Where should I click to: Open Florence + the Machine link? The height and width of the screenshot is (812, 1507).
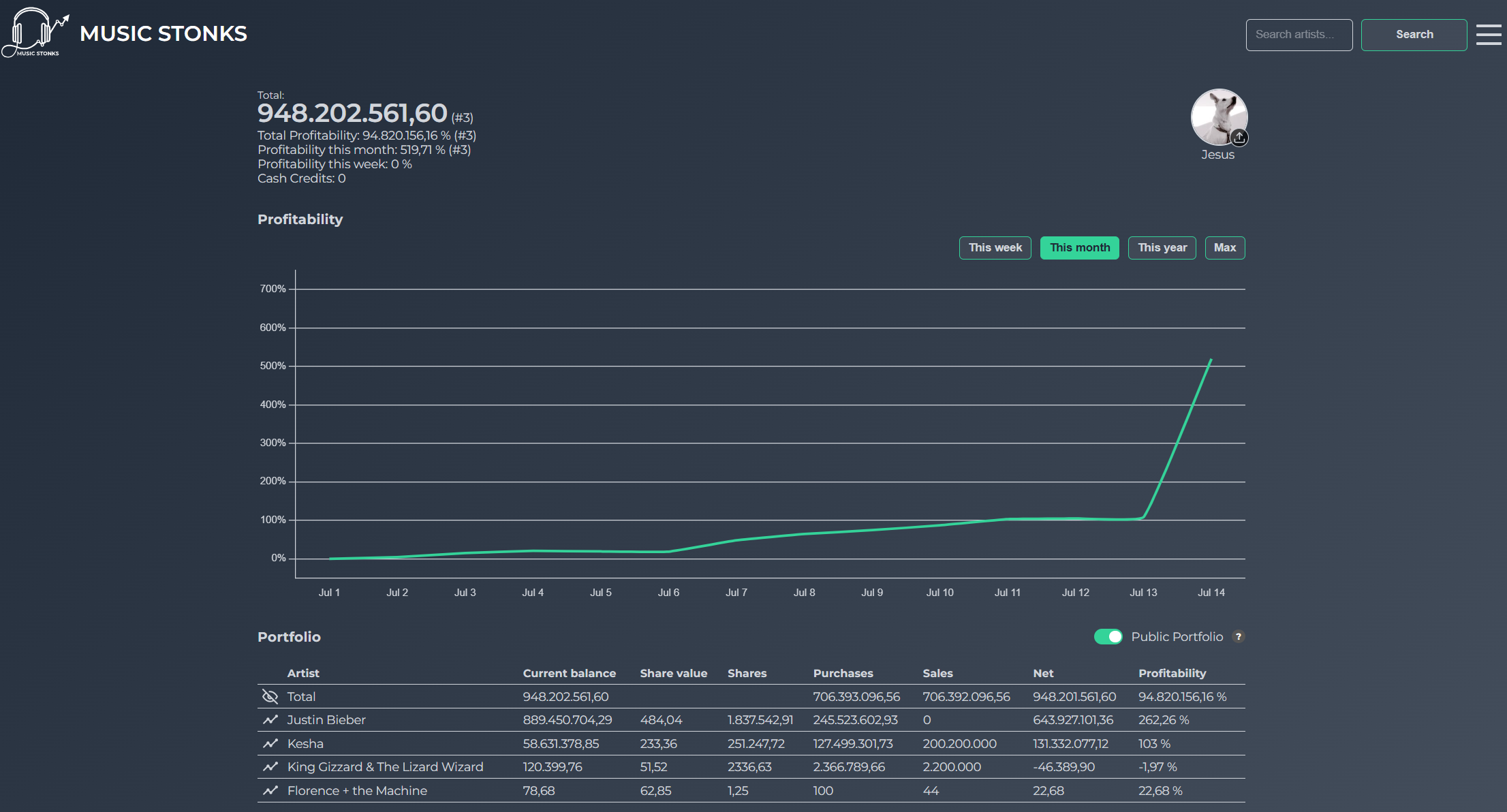pyautogui.click(x=357, y=791)
